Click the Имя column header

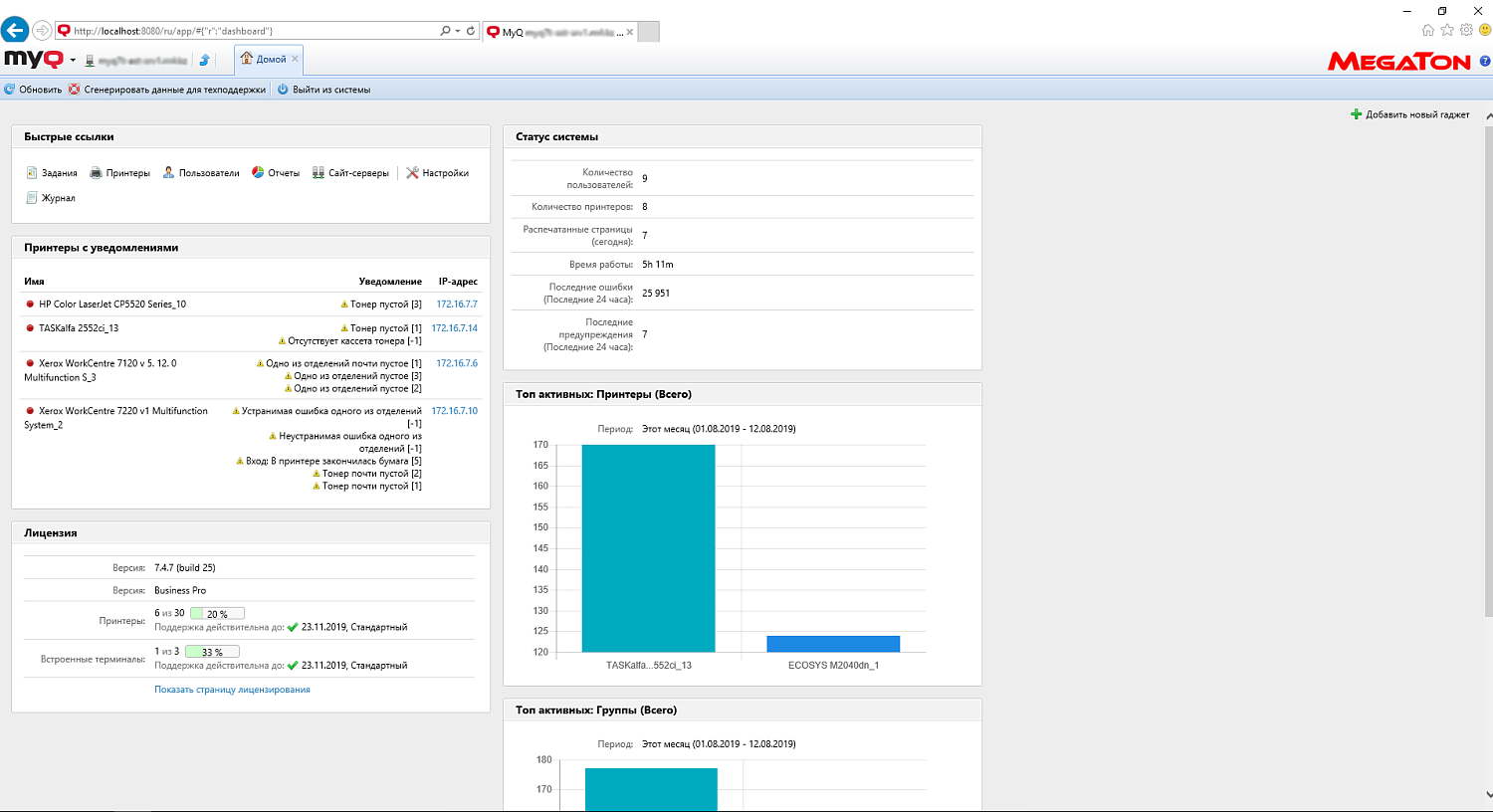click(x=34, y=282)
